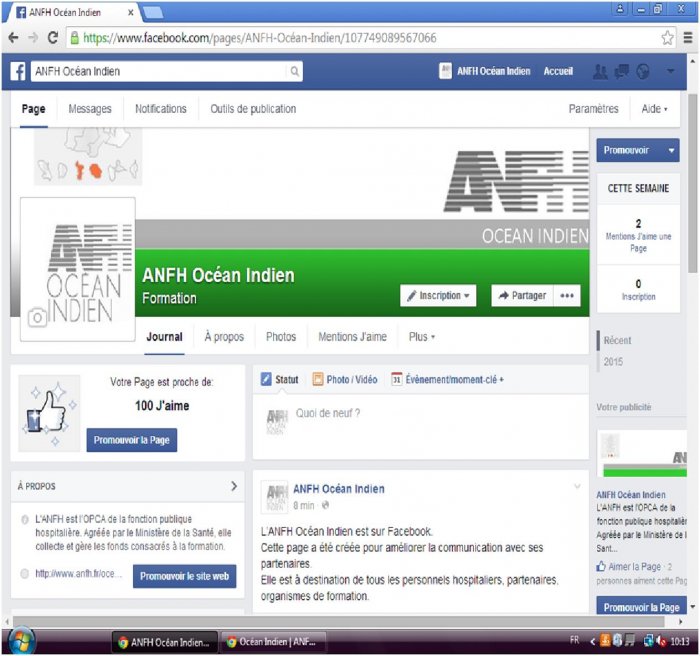
Task: Click camera icon on profile picture
Action: pyautogui.click(x=37, y=318)
